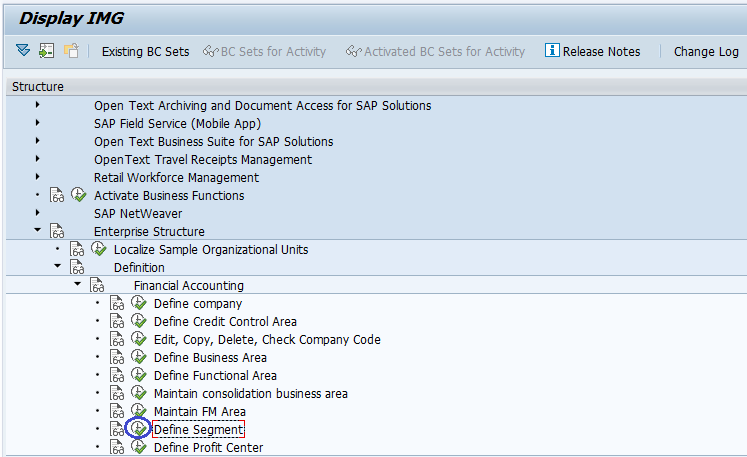Image resolution: width=747 pixels, height=457 pixels.
Task: Execute Define Credit Control Area activity icon
Action: point(139,321)
